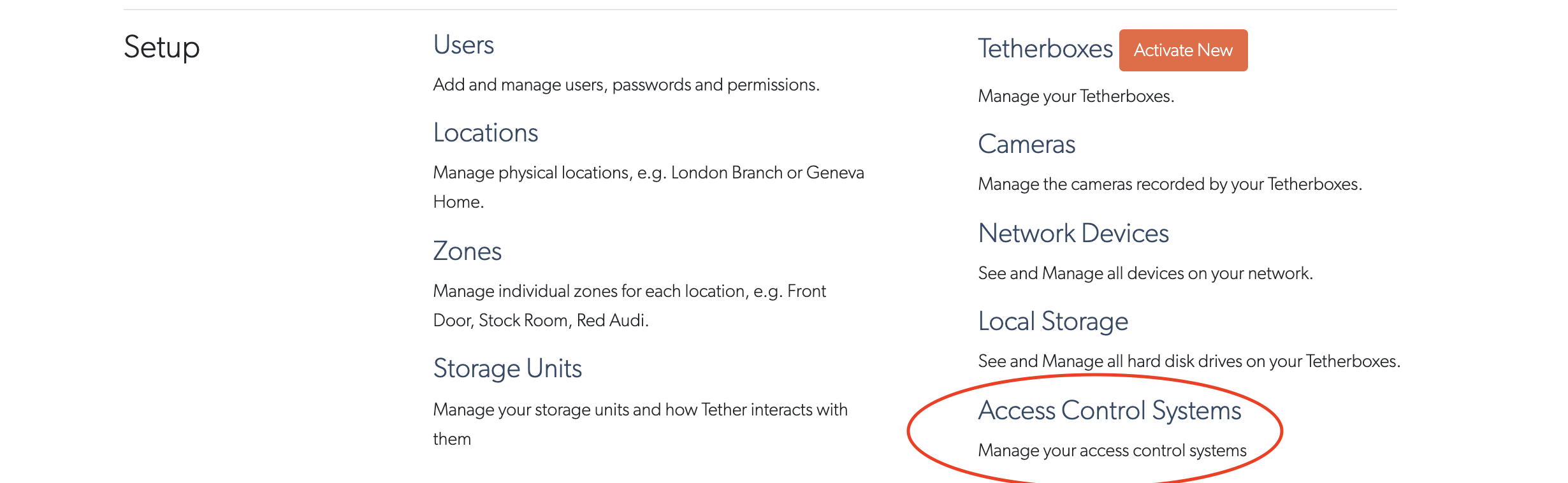1568x483 pixels.
Task: Click the Users description text
Action: (627, 83)
